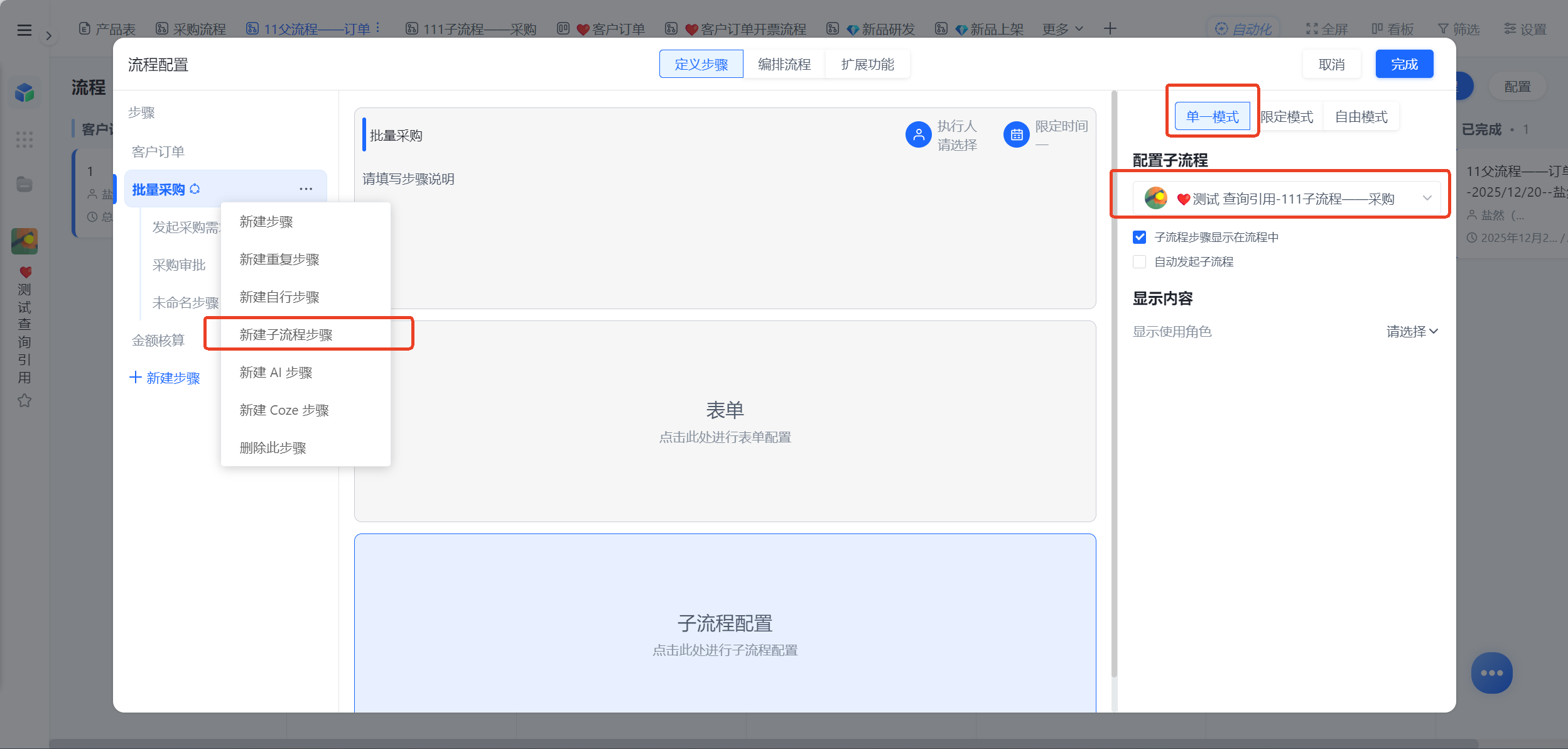Screen dimensions: 1568x749
Task: Click the 取消 cancel button
Action: tap(1331, 64)
